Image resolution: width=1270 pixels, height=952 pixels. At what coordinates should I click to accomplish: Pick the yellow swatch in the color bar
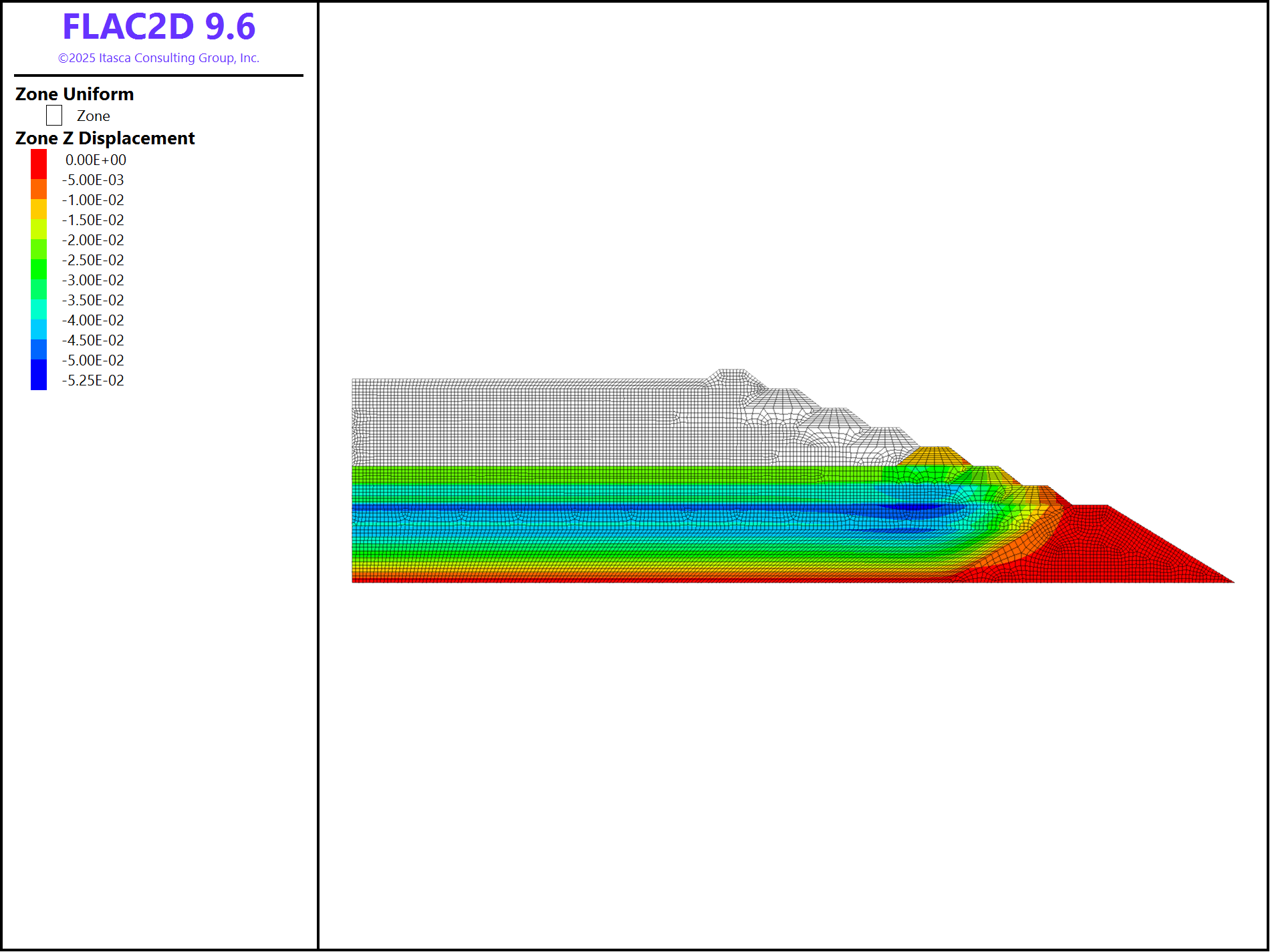pos(39,209)
